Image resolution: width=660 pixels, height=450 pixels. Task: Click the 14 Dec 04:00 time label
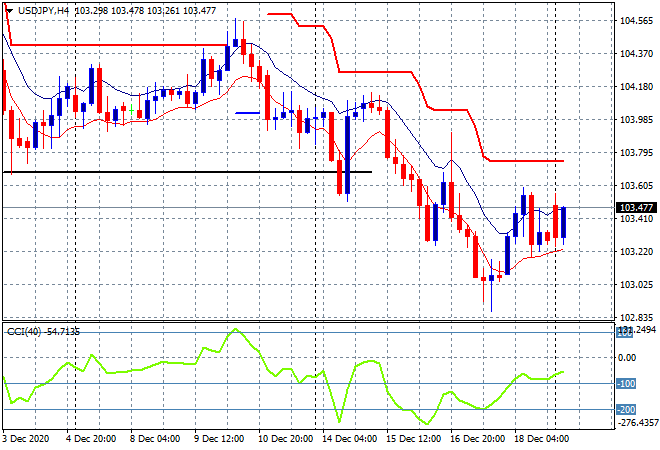point(350,439)
